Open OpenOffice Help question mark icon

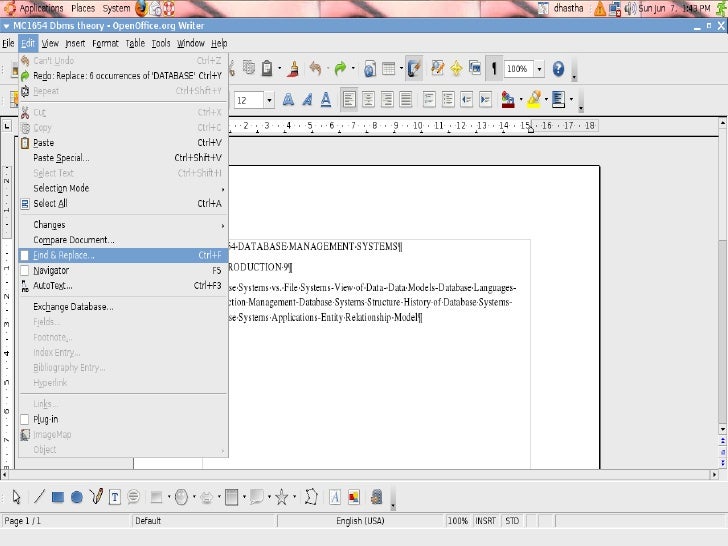558,69
